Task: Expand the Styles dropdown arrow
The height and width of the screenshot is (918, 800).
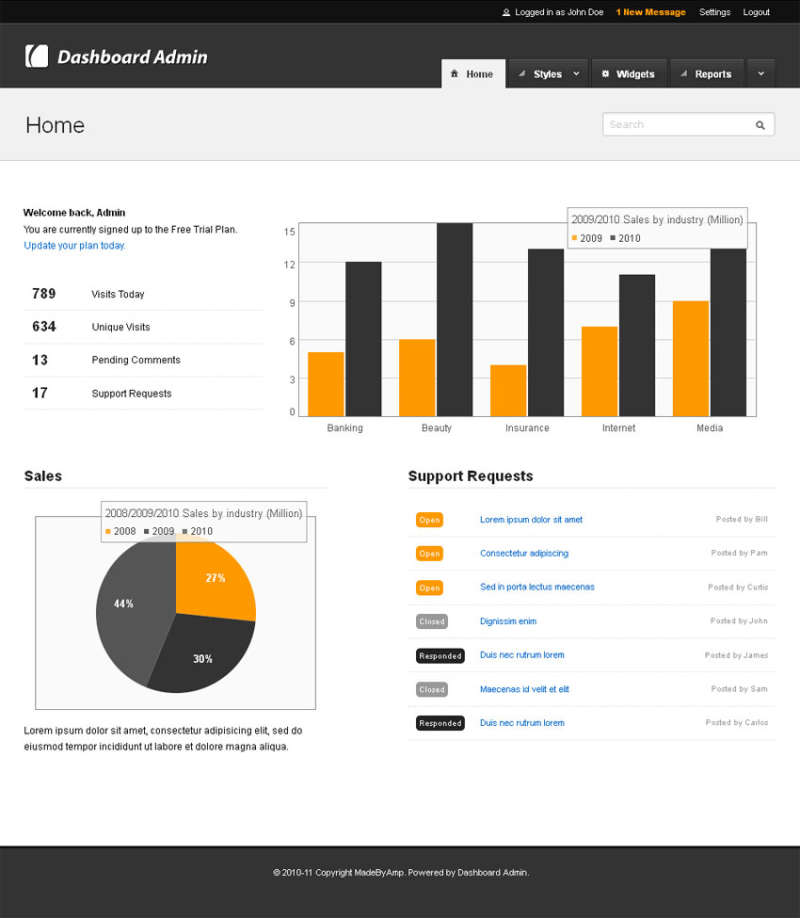Action: 576,74
